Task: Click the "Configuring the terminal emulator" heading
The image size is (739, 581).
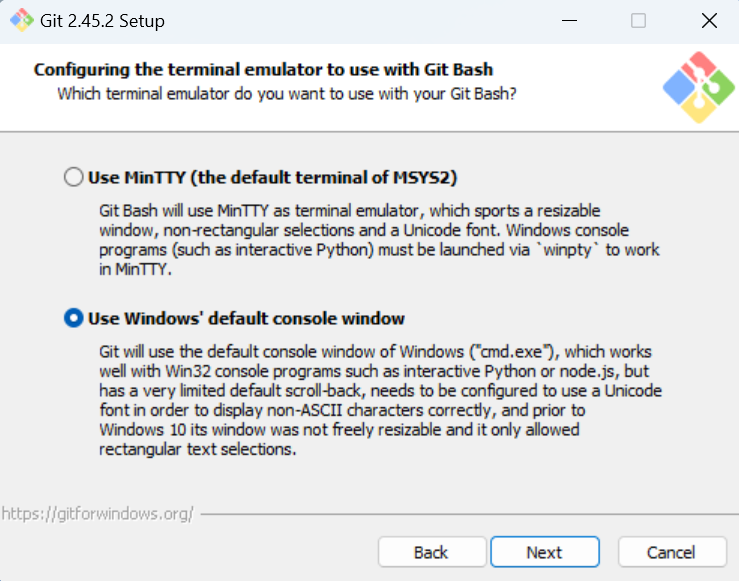Action: 263,70
